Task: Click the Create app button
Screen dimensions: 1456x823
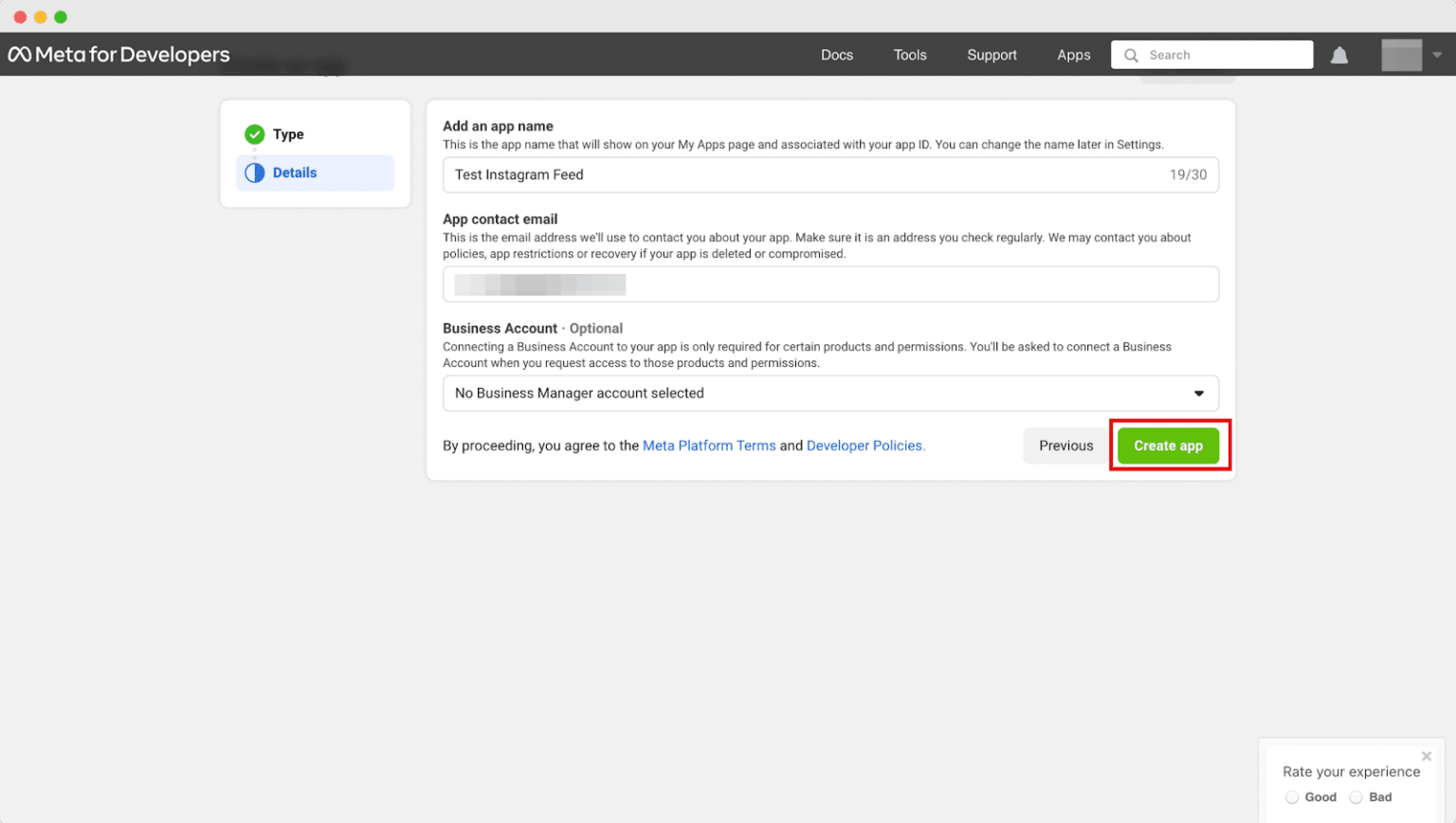Action: [x=1168, y=445]
